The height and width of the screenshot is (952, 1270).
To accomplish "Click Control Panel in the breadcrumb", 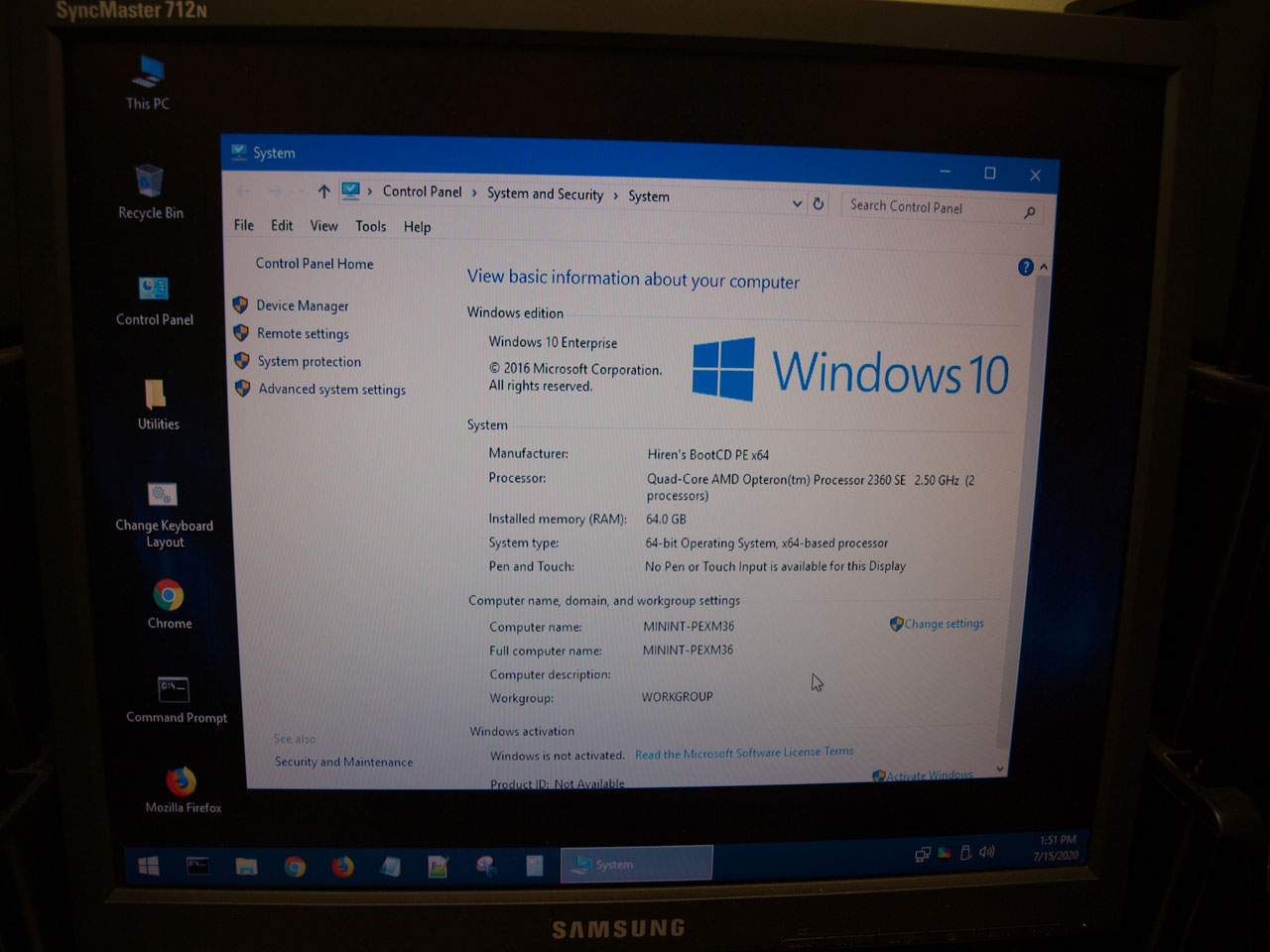I will tap(423, 192).
